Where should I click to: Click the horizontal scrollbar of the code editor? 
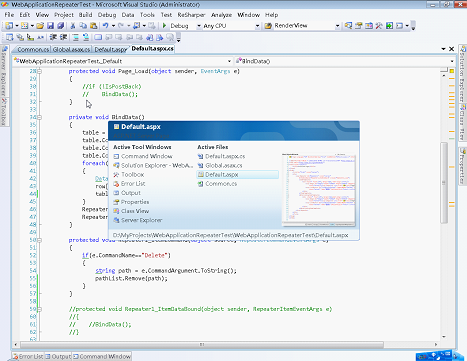coord(202,344)
